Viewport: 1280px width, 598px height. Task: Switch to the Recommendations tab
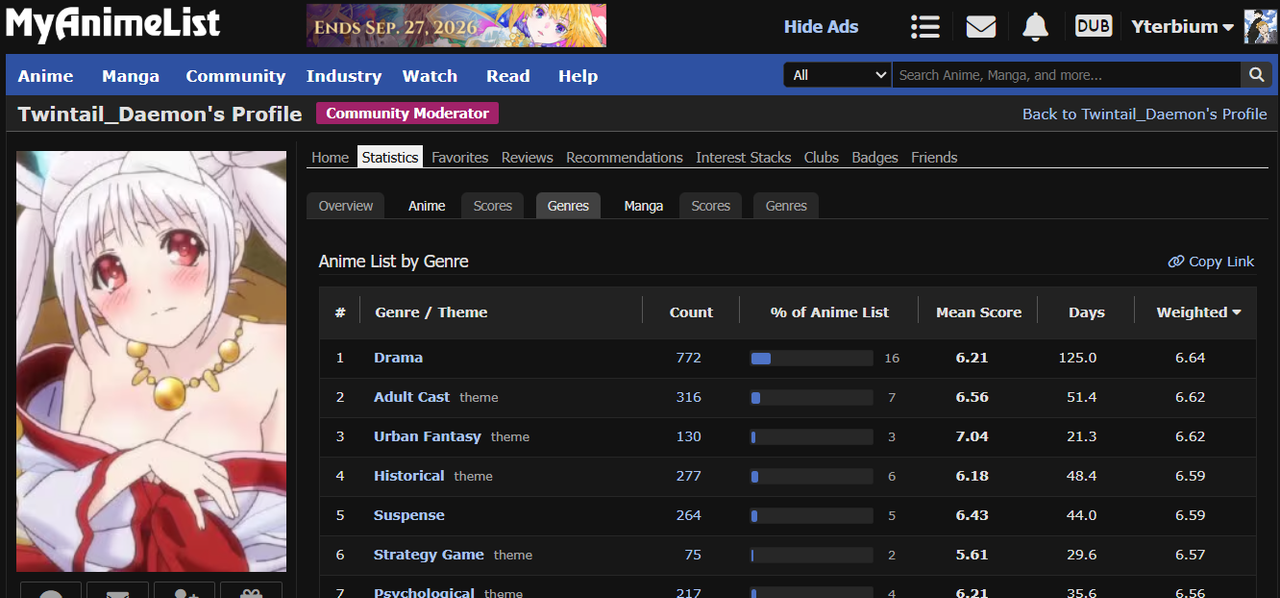tap(624, 157)
